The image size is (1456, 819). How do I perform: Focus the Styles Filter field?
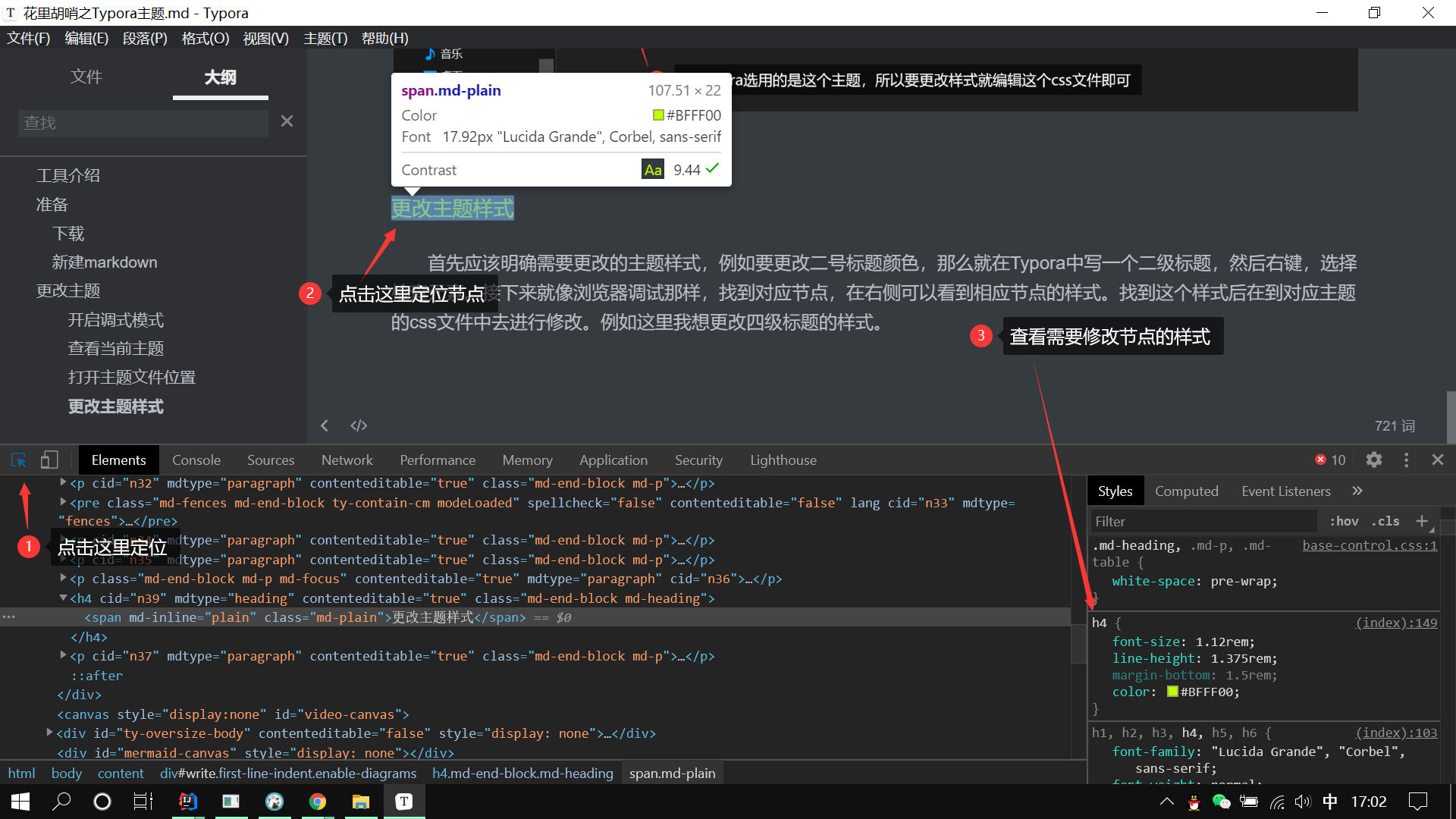(x=1203, y=521)
